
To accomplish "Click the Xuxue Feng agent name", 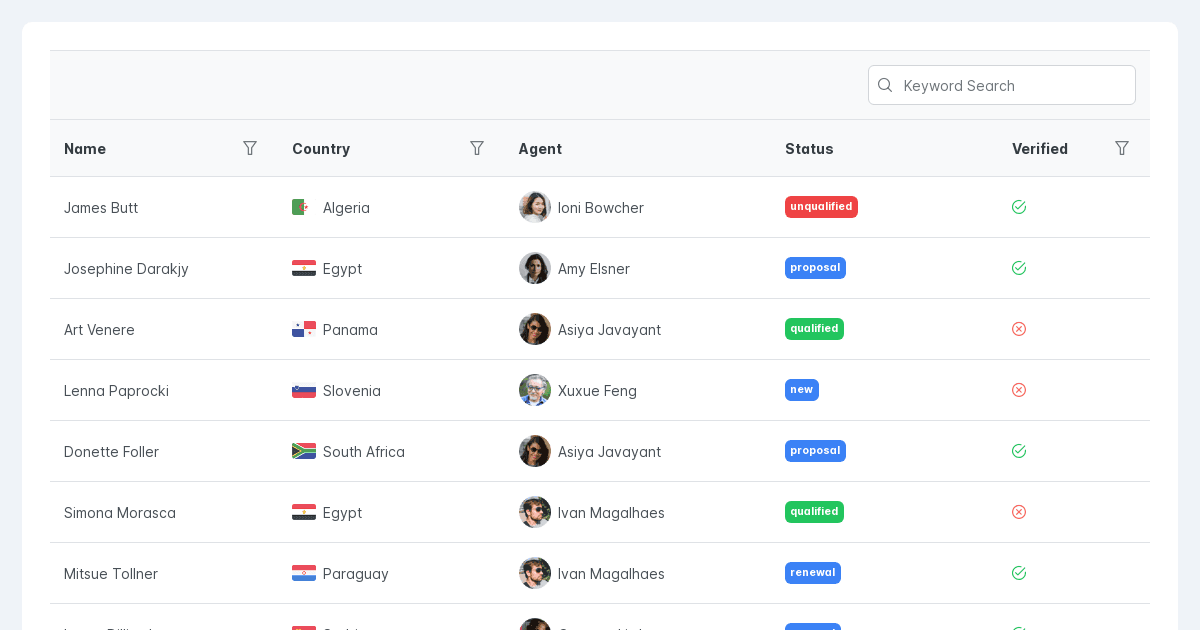I will [597, 390].
